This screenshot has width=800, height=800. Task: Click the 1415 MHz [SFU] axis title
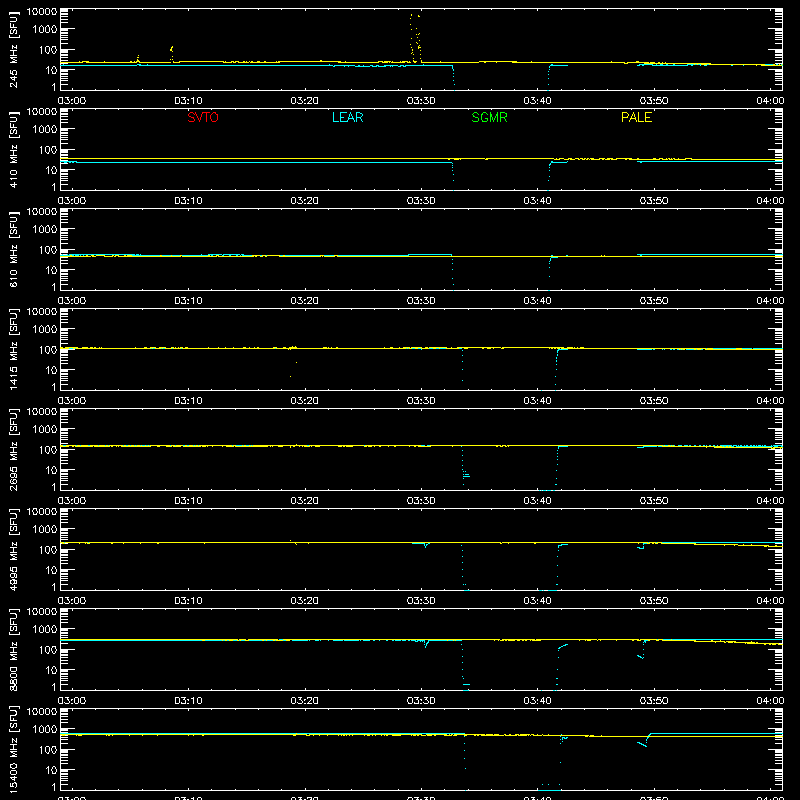click(13, 349)
